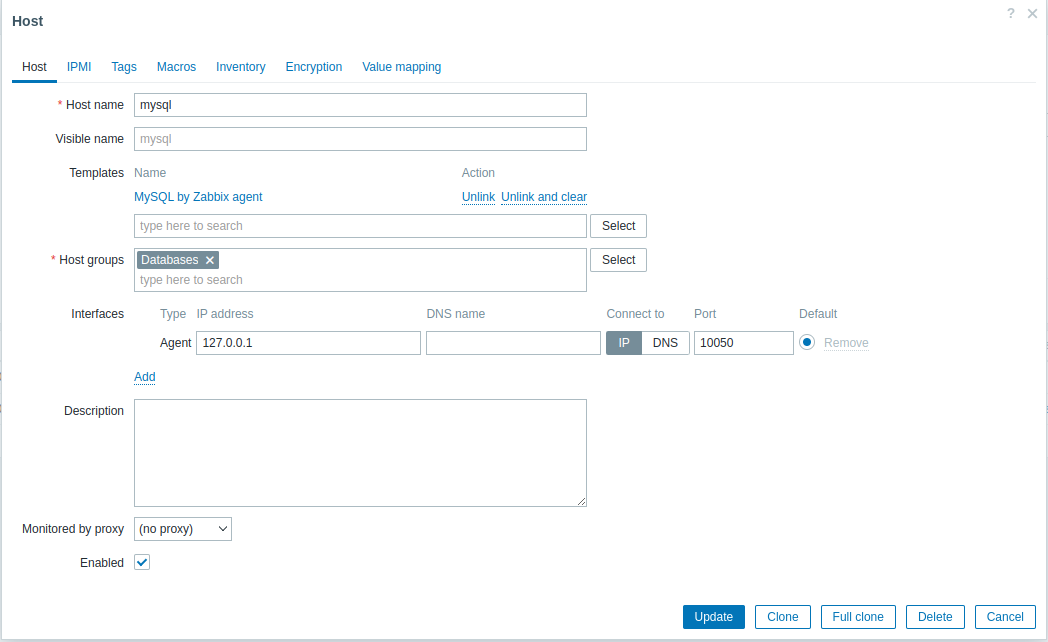Select the Default interface radio button
The width and height of the screenshot is (1048, 642).
point(807,343)
